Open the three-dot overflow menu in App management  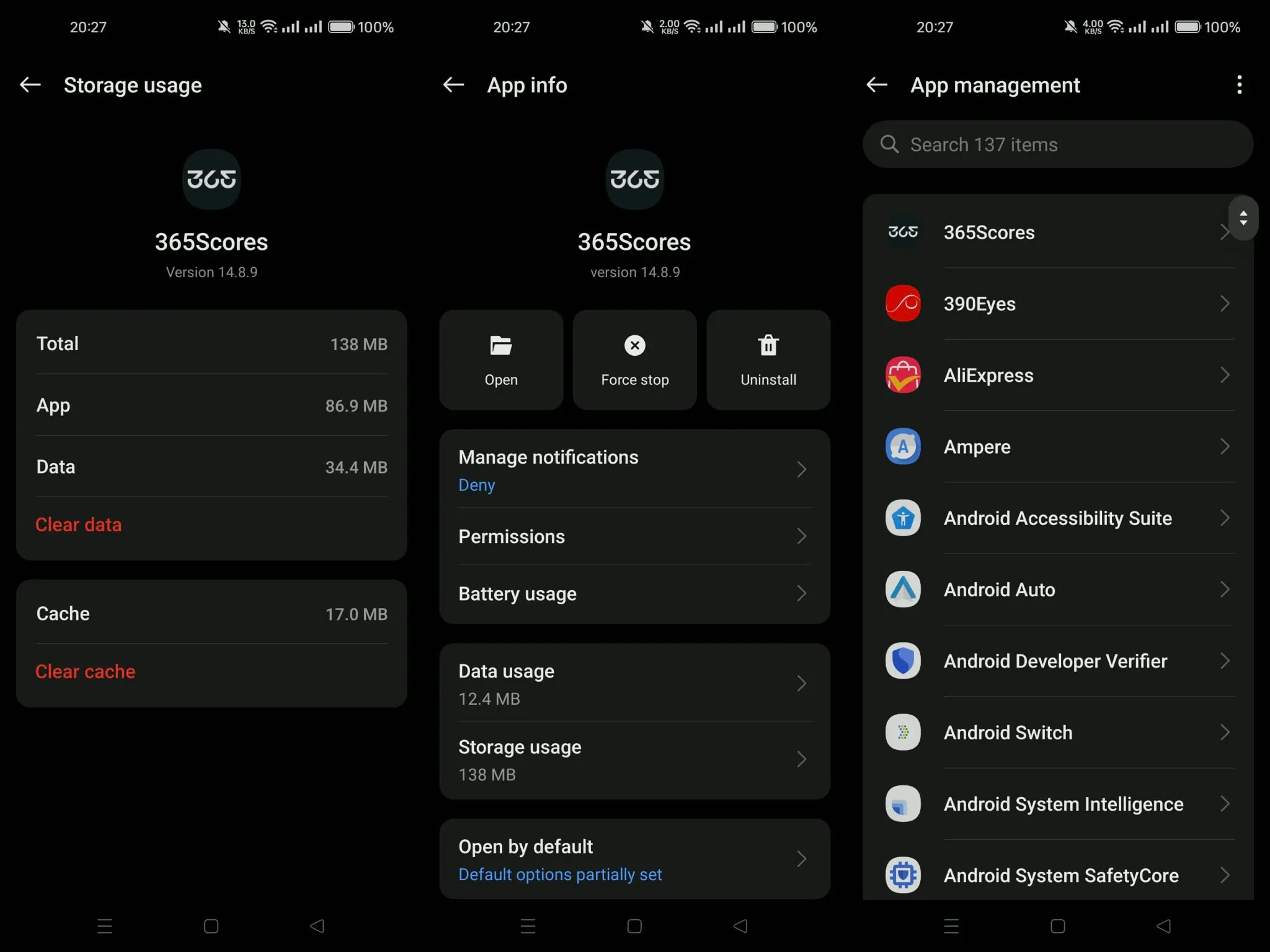pos(1239,85)
